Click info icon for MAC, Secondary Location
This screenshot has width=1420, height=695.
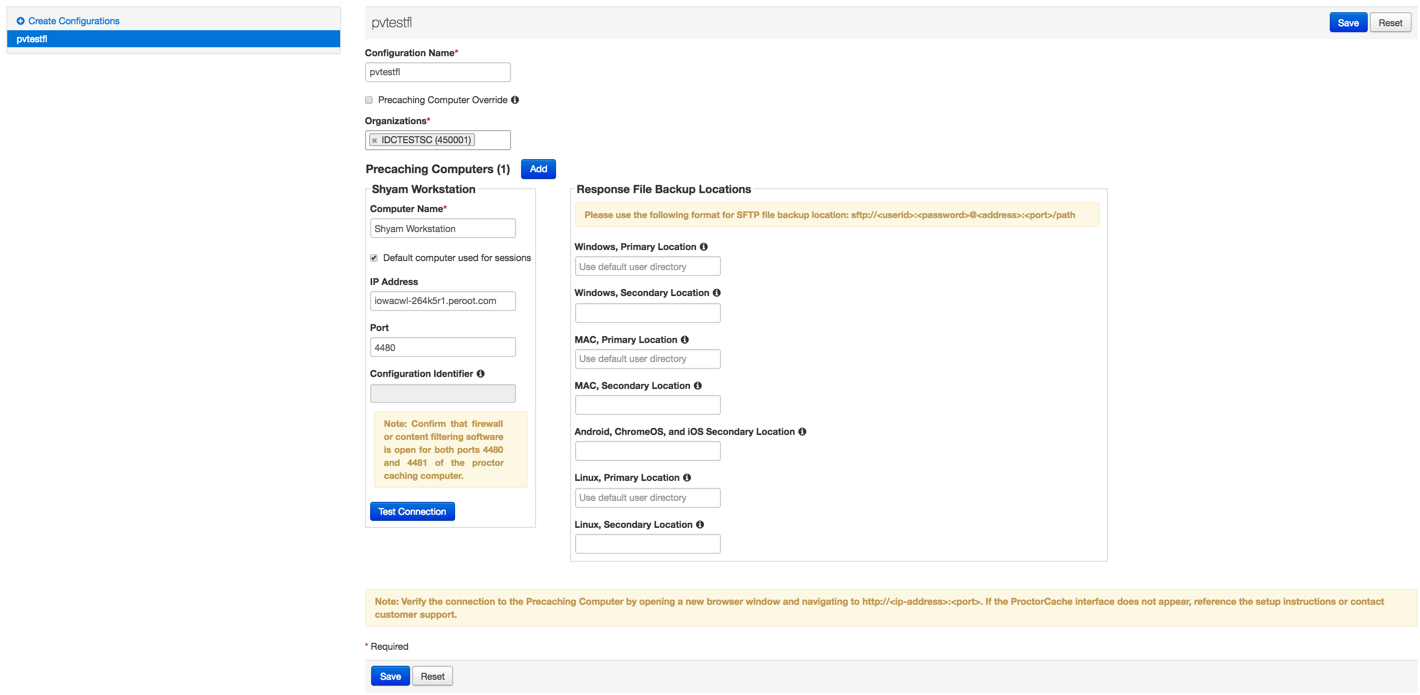click(x=698, y=386)
